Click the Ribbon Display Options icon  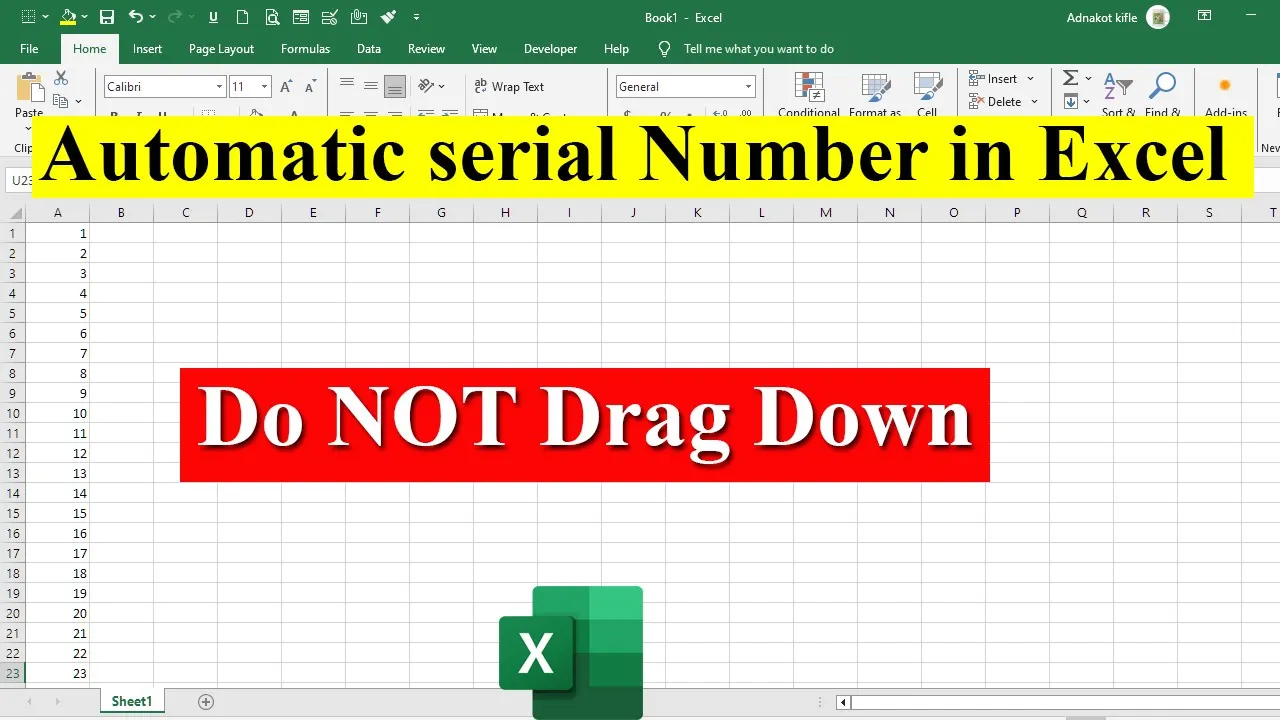[1205, 16]
